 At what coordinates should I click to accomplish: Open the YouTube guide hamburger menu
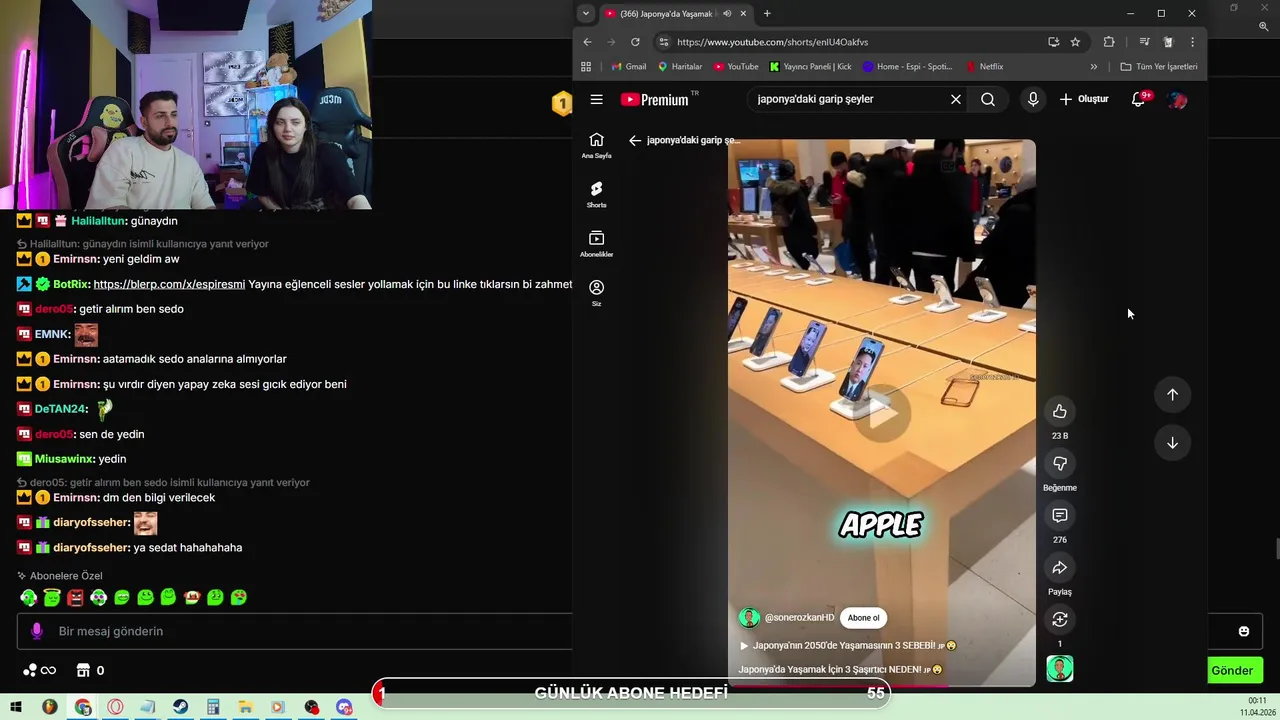pos(596,99)
